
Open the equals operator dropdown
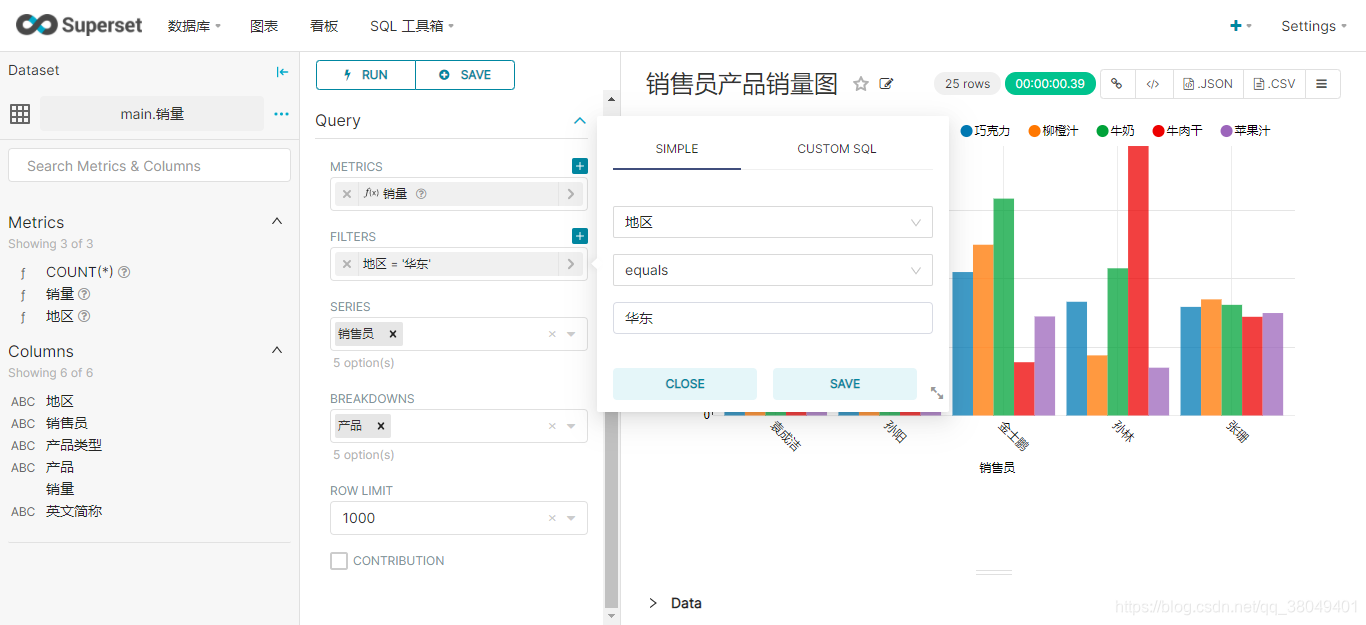(773, 270)
